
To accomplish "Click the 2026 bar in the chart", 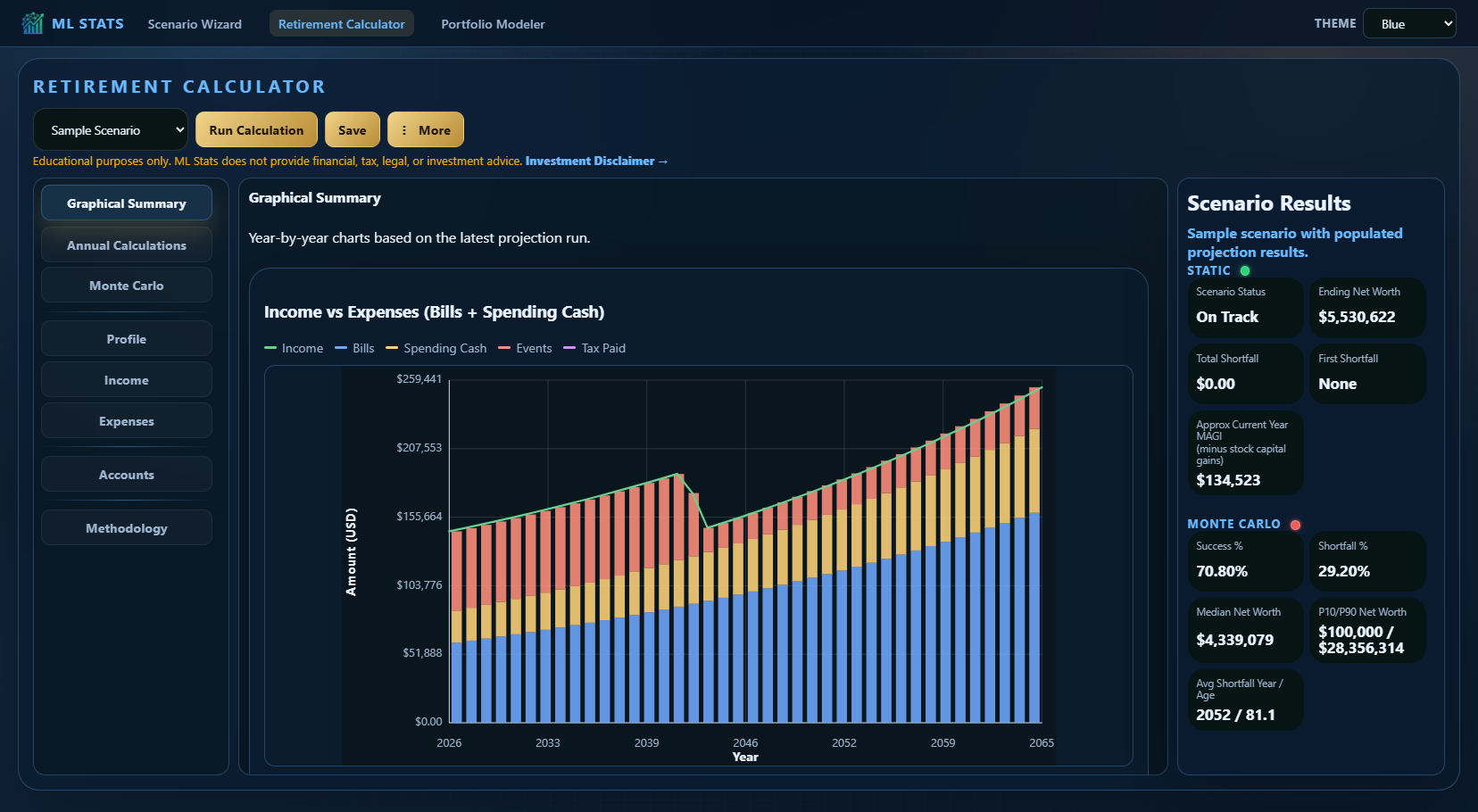I will pyautogui.click(x=457, y=626).
